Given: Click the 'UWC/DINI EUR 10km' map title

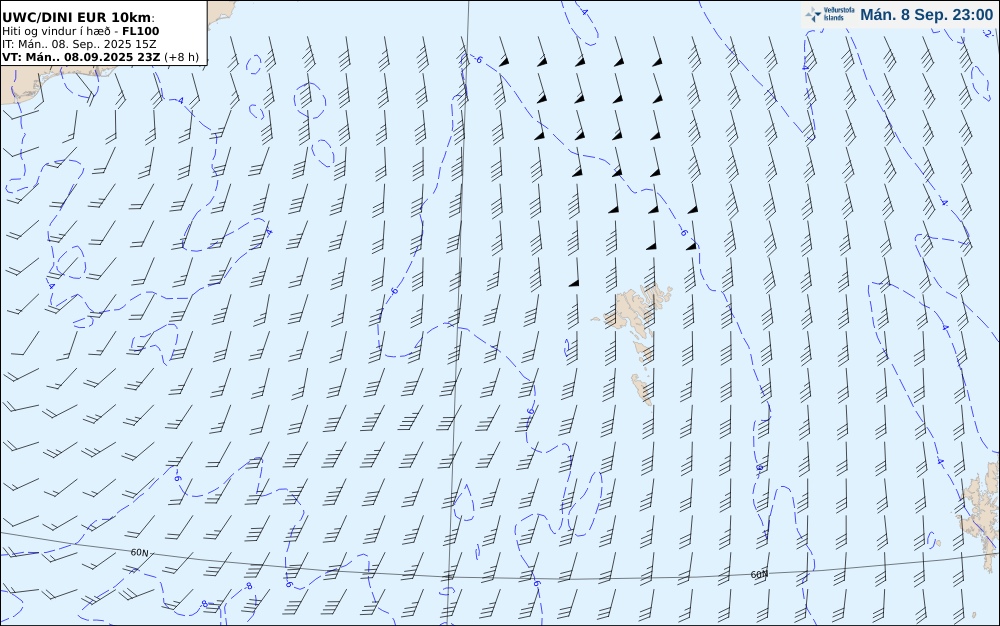Looking at the screenshot, I should pos(78,17).
